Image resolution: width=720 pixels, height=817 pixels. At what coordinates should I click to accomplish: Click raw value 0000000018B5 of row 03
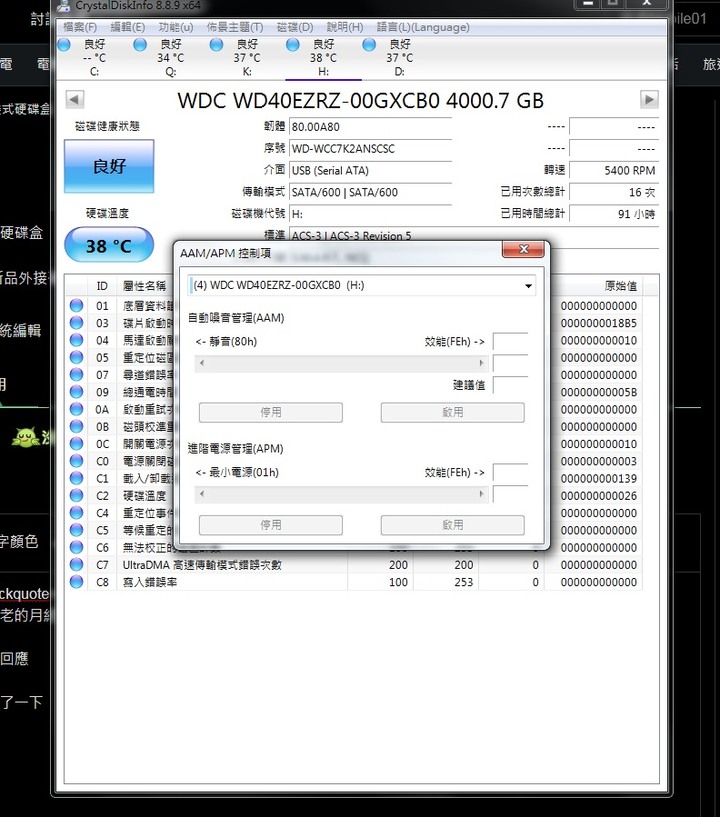click(x=599, y=323)
